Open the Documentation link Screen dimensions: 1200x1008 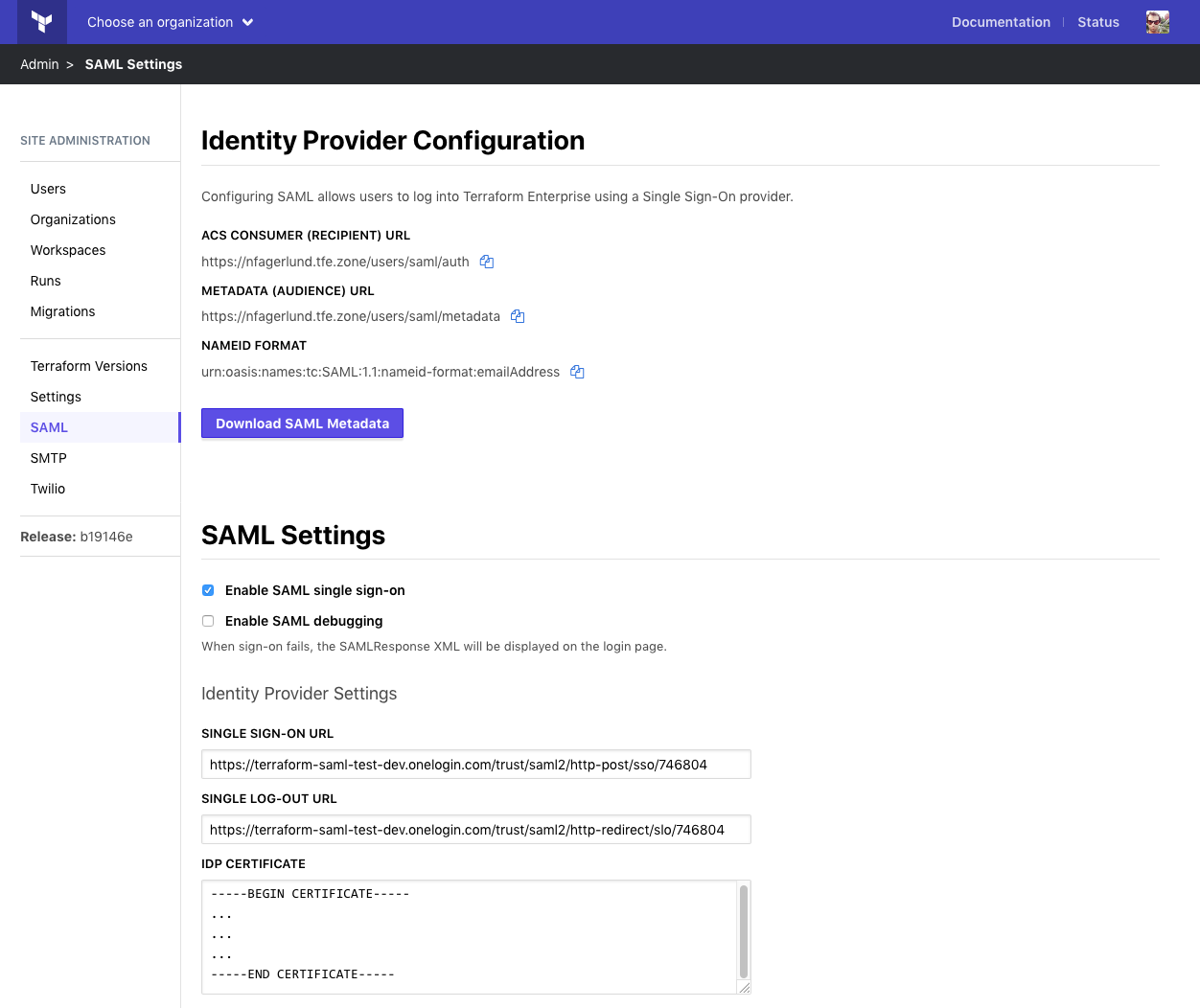click(x=1001, y=22)
